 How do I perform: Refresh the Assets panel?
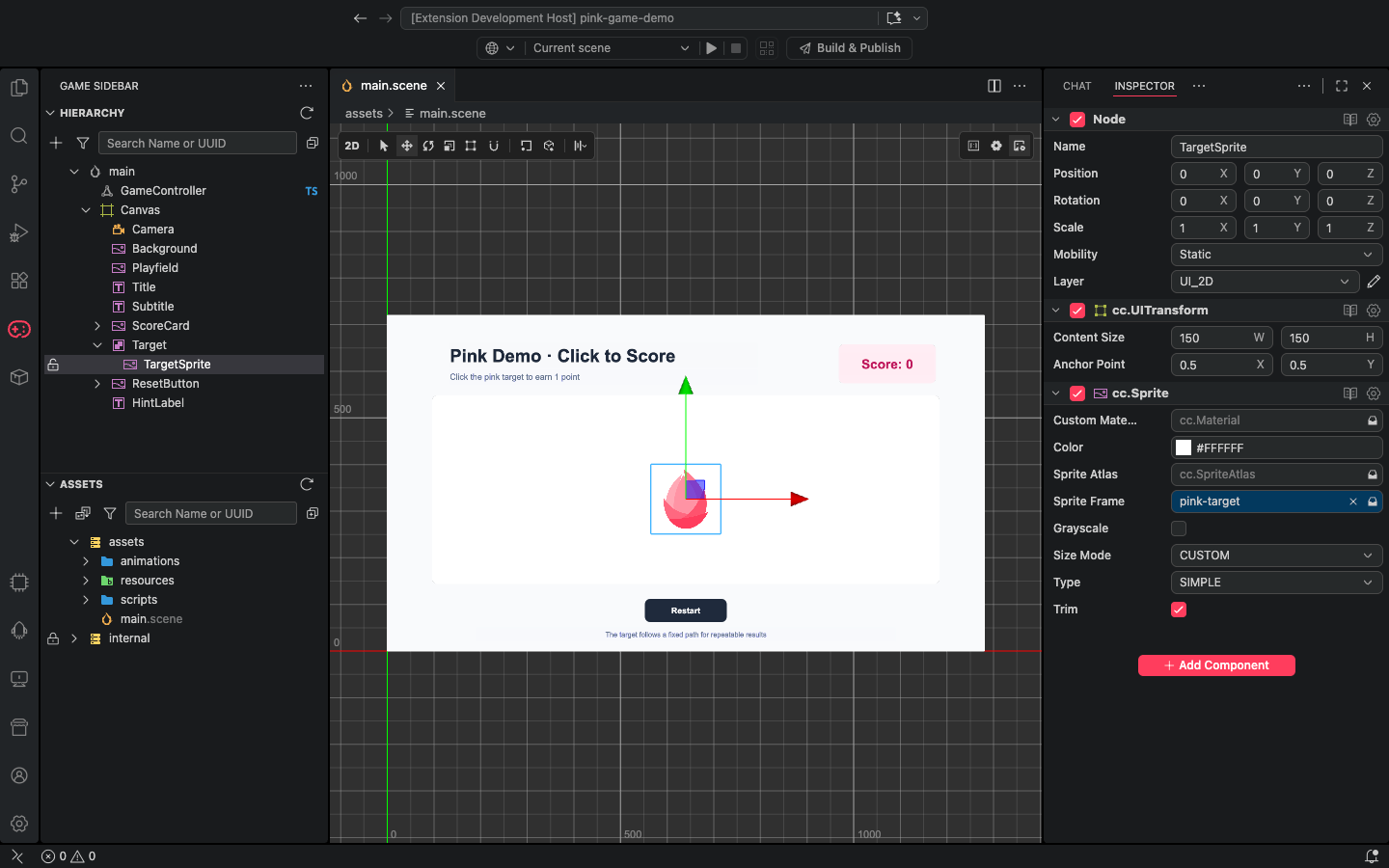click(x=307, y=484)
